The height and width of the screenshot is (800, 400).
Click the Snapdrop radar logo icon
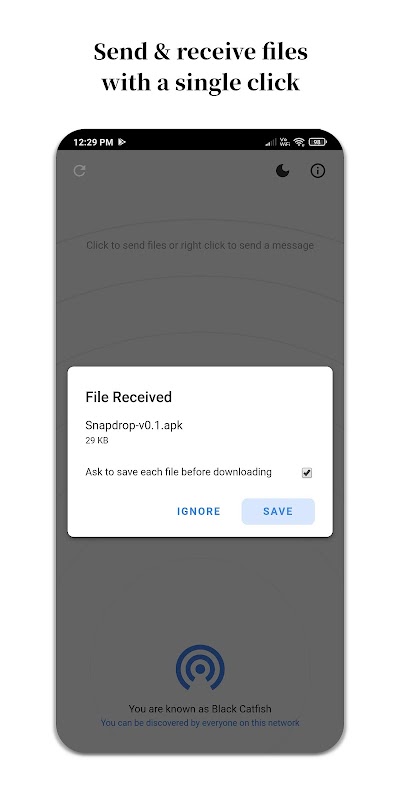tap(200, 668)
